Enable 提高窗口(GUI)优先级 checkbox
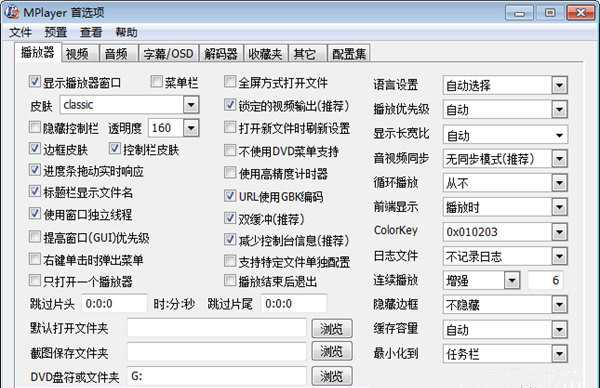 (x=35, y=237)
